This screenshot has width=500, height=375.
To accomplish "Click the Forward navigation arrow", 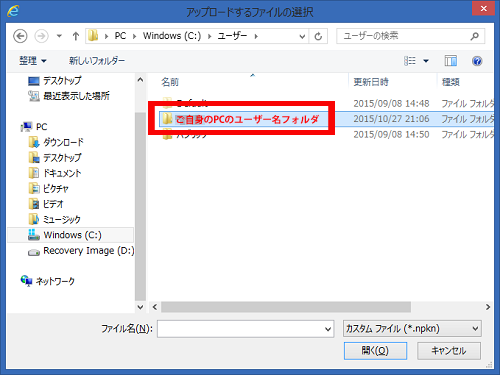I will pyautogui.click(x=42, y=36).
